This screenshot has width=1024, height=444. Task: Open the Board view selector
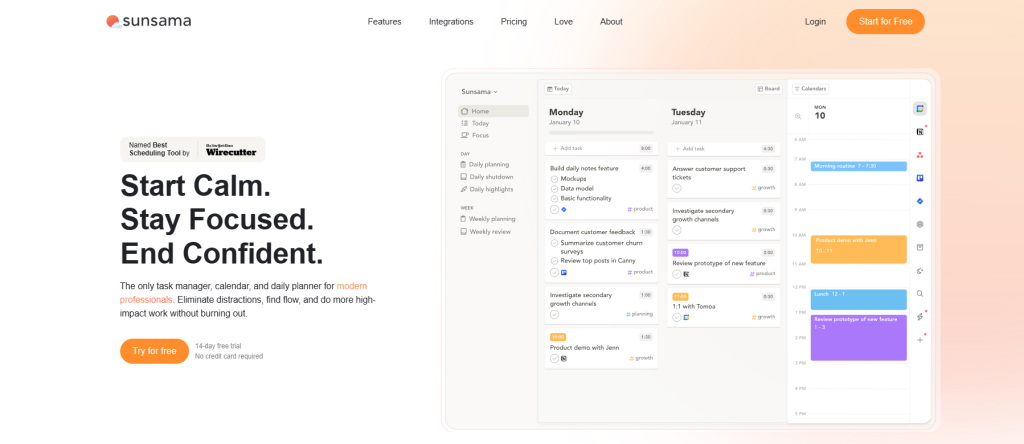[x=768, y=88]
